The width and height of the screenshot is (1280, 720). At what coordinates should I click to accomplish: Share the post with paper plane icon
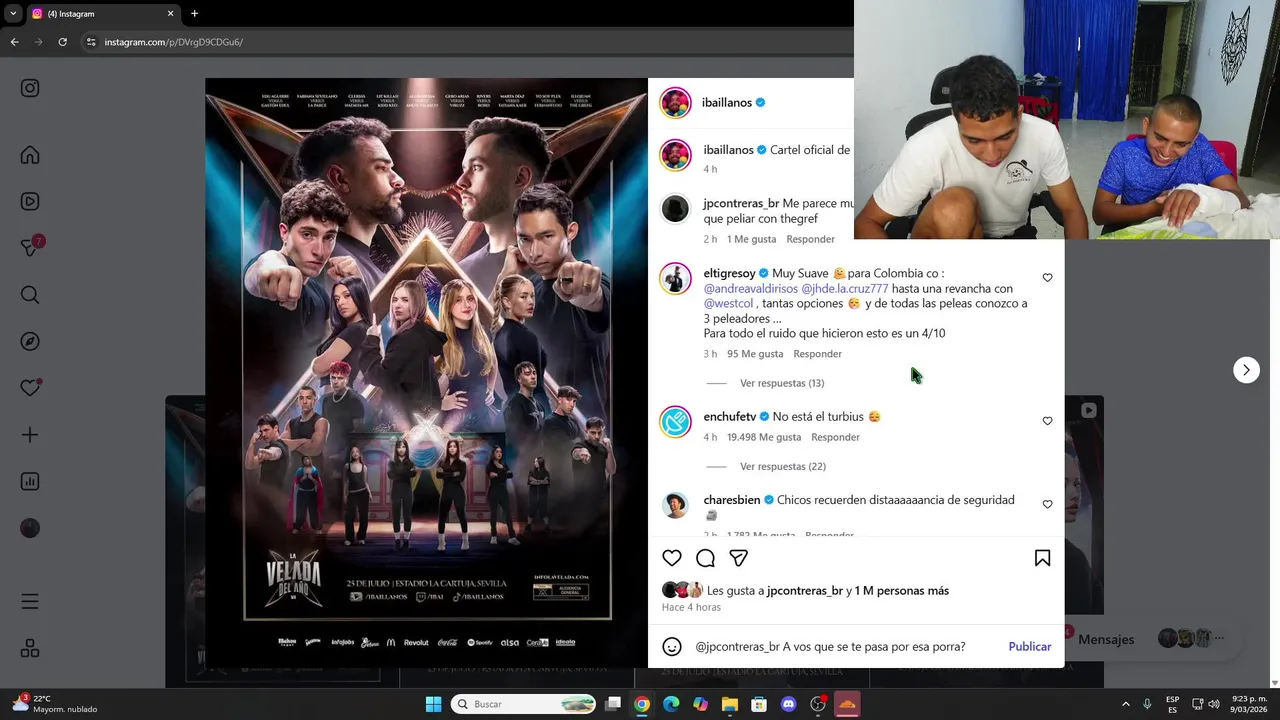coord(738,558)
